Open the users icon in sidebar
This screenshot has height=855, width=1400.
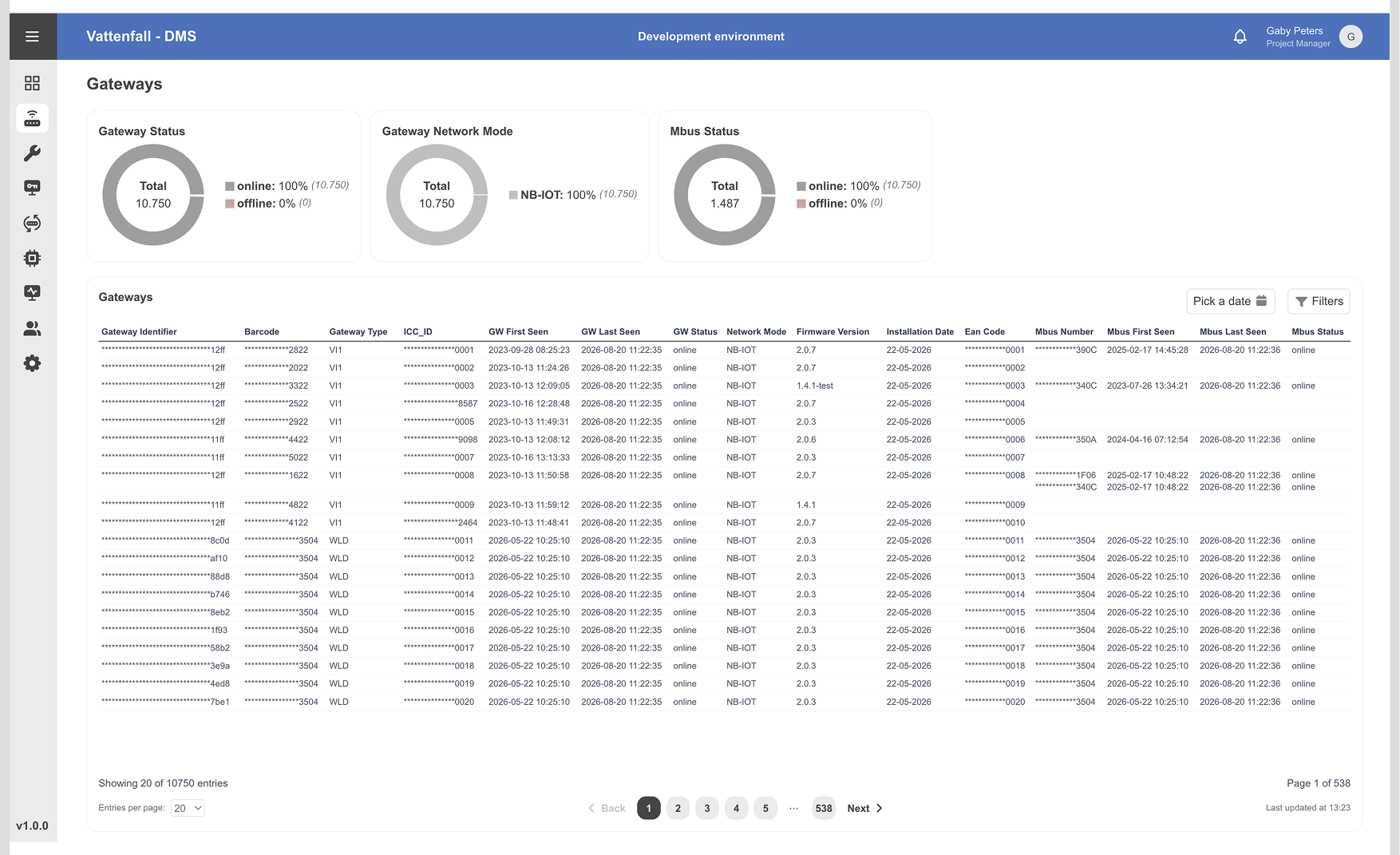click(x=32, y=328)
